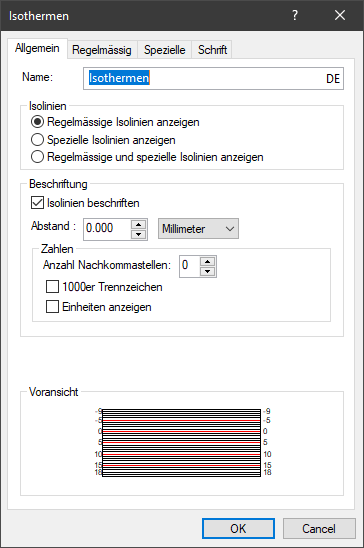Click the Name text field
This screenshot has width=364, height=548.
(x=213, y=78)
